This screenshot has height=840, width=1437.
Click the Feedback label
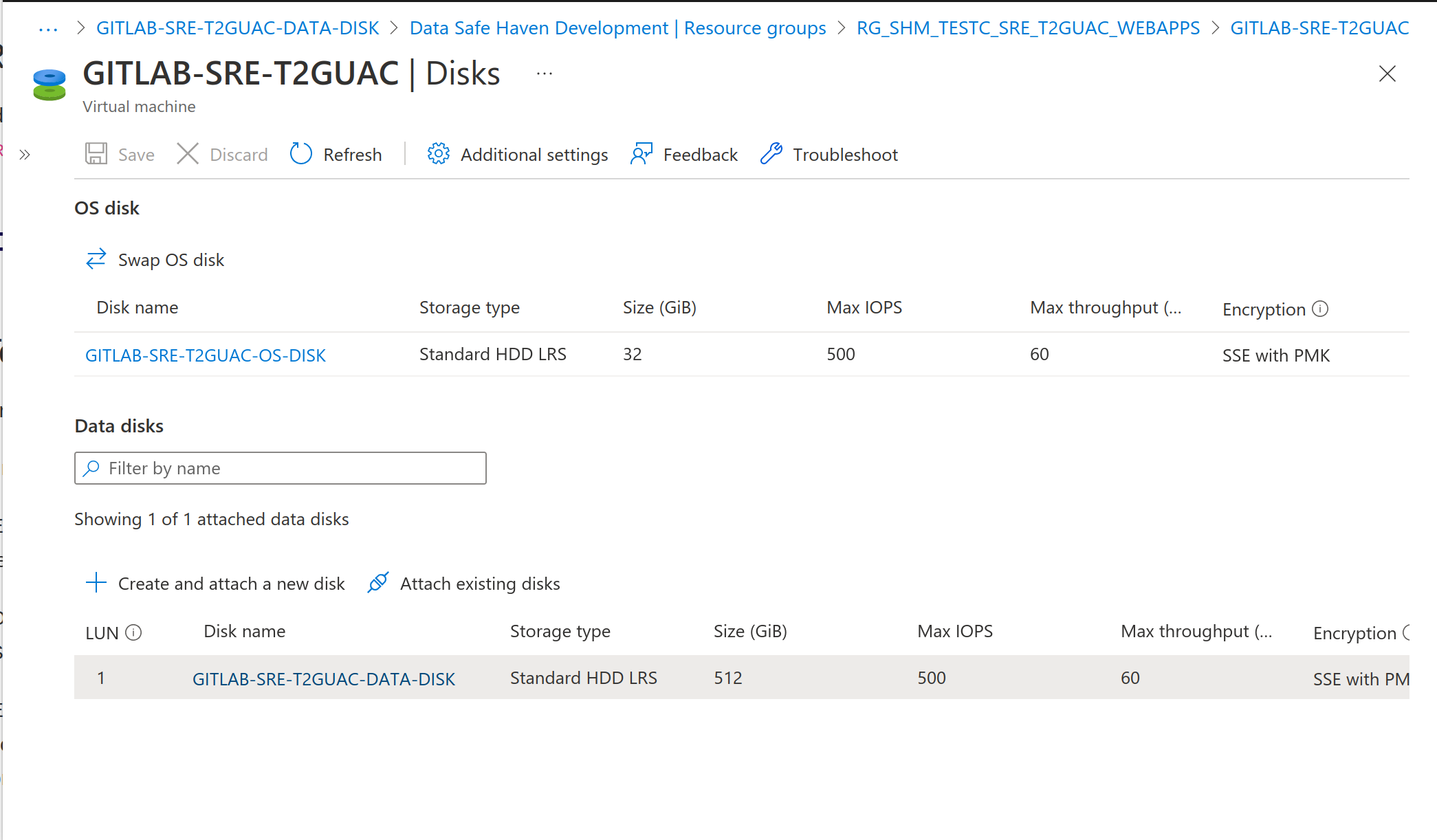[701, 155]
